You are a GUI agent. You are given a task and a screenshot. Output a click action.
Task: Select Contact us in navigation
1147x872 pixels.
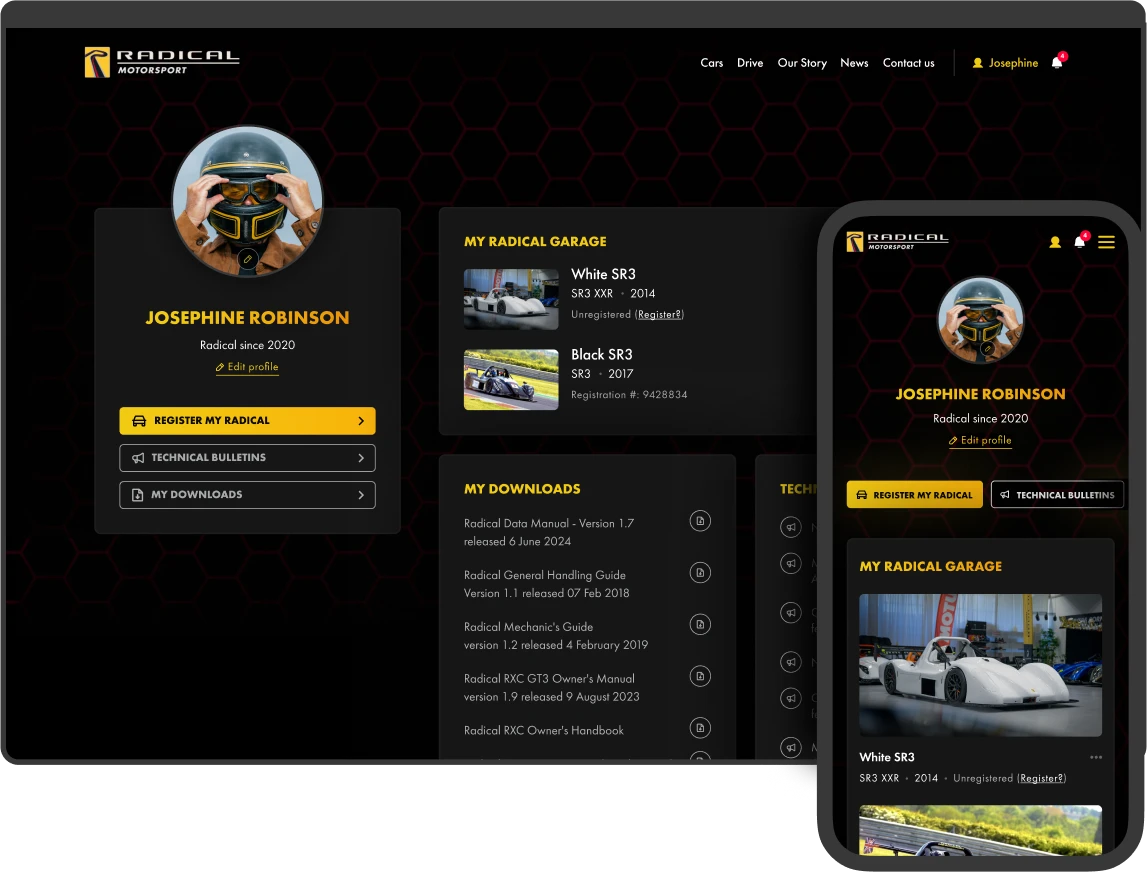click(908, 63)
